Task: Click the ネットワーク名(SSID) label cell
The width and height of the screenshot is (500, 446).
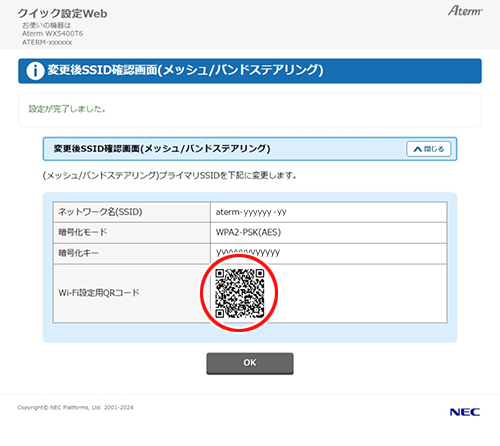Action: 132,212
